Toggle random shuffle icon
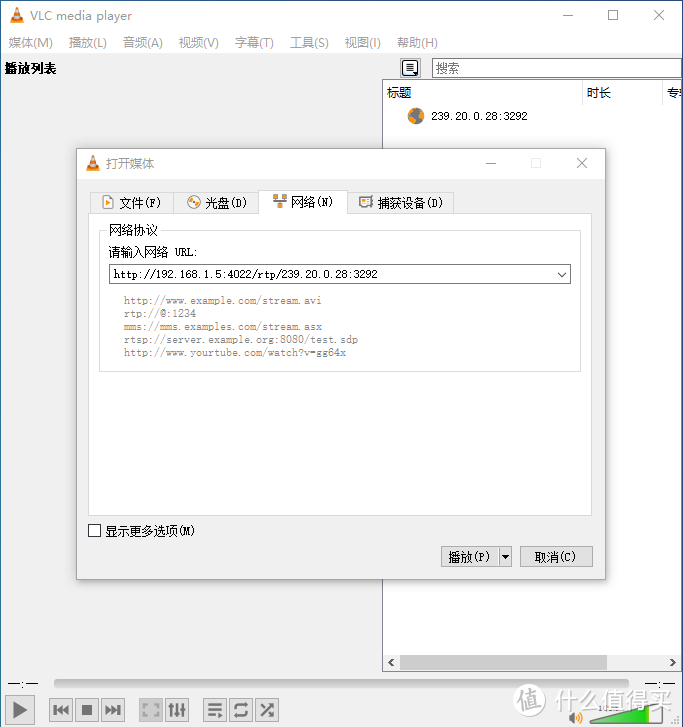This screenshot has width=683, height=727. coord(267,710)
